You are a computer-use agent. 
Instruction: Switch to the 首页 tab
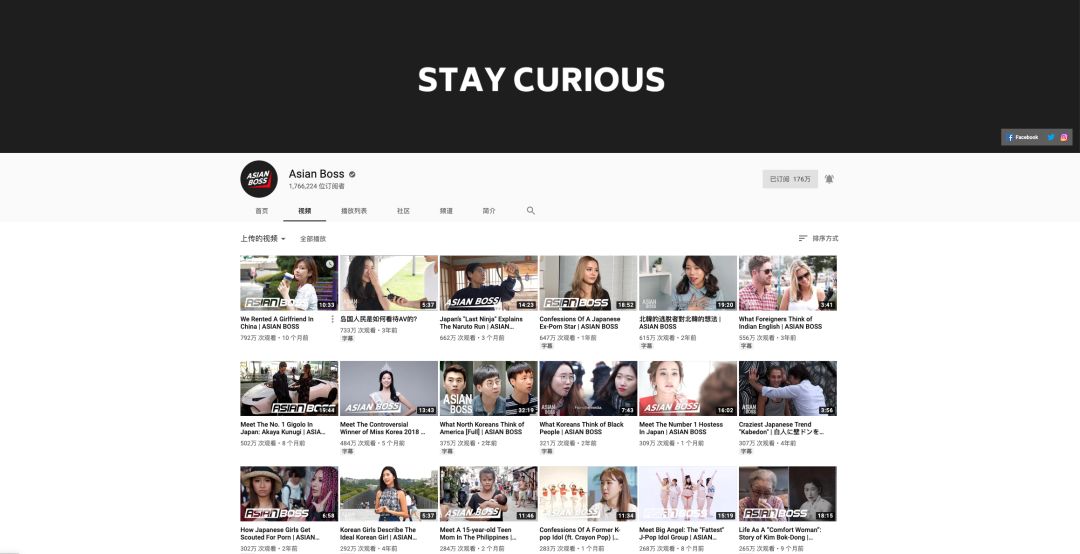(x=262, y=211)
